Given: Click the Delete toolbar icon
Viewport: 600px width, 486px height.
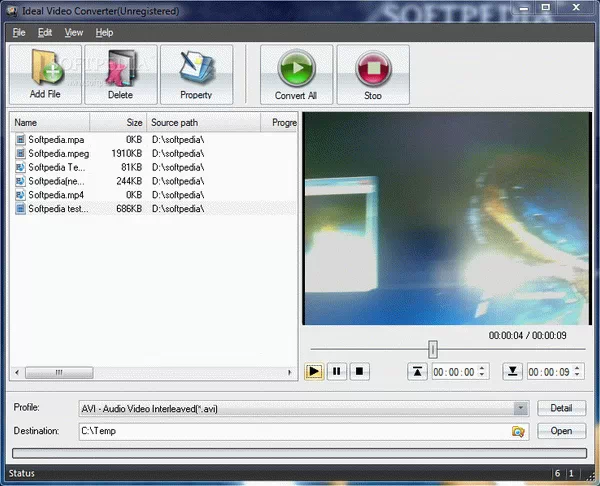Looking at the screenshot, I should [121, 74].
